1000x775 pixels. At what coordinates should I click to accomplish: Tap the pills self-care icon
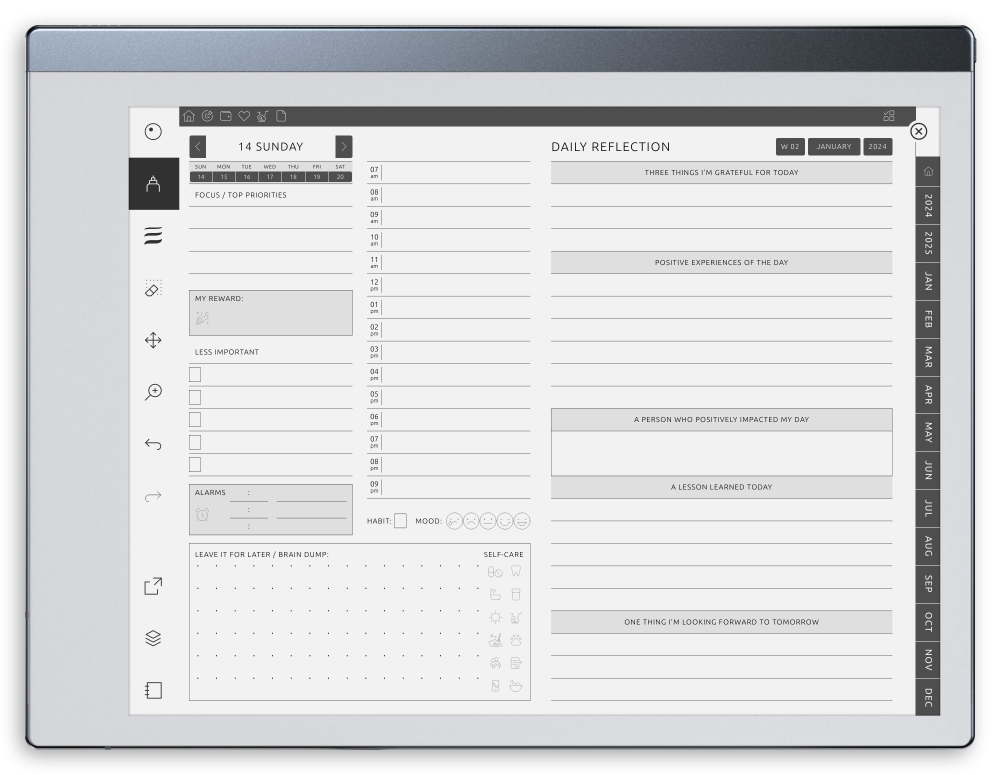click(495, 572)
